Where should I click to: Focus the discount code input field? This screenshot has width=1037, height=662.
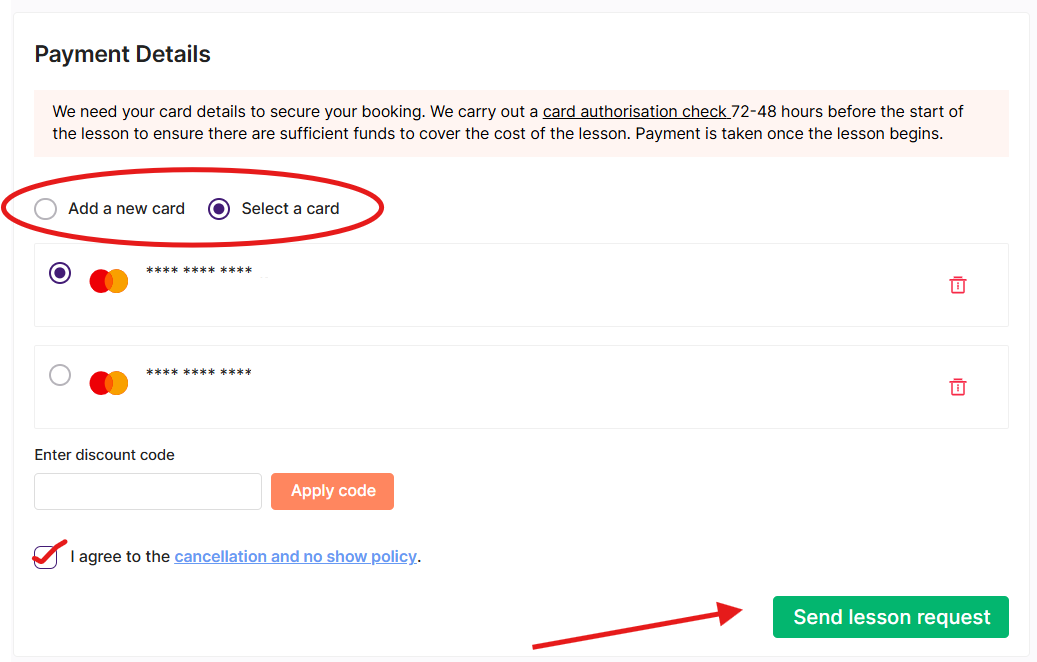[148, 491]
